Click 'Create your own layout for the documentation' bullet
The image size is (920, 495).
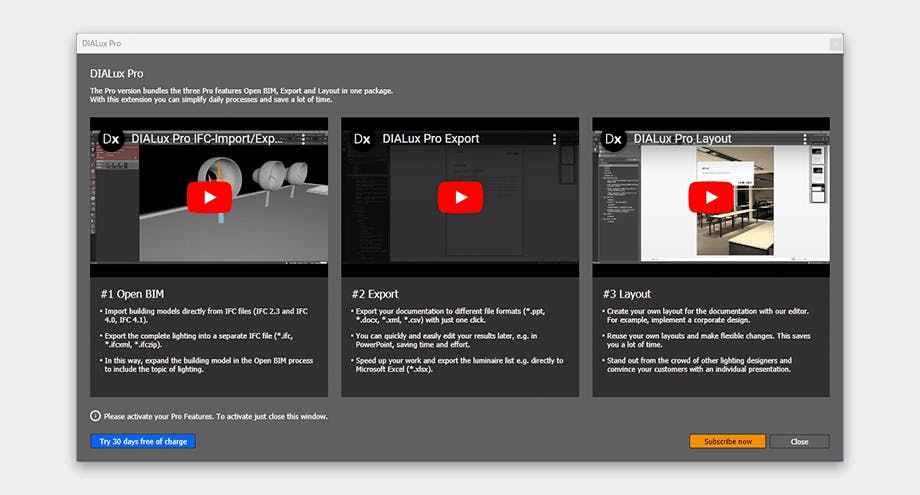[x=707, y=316]
